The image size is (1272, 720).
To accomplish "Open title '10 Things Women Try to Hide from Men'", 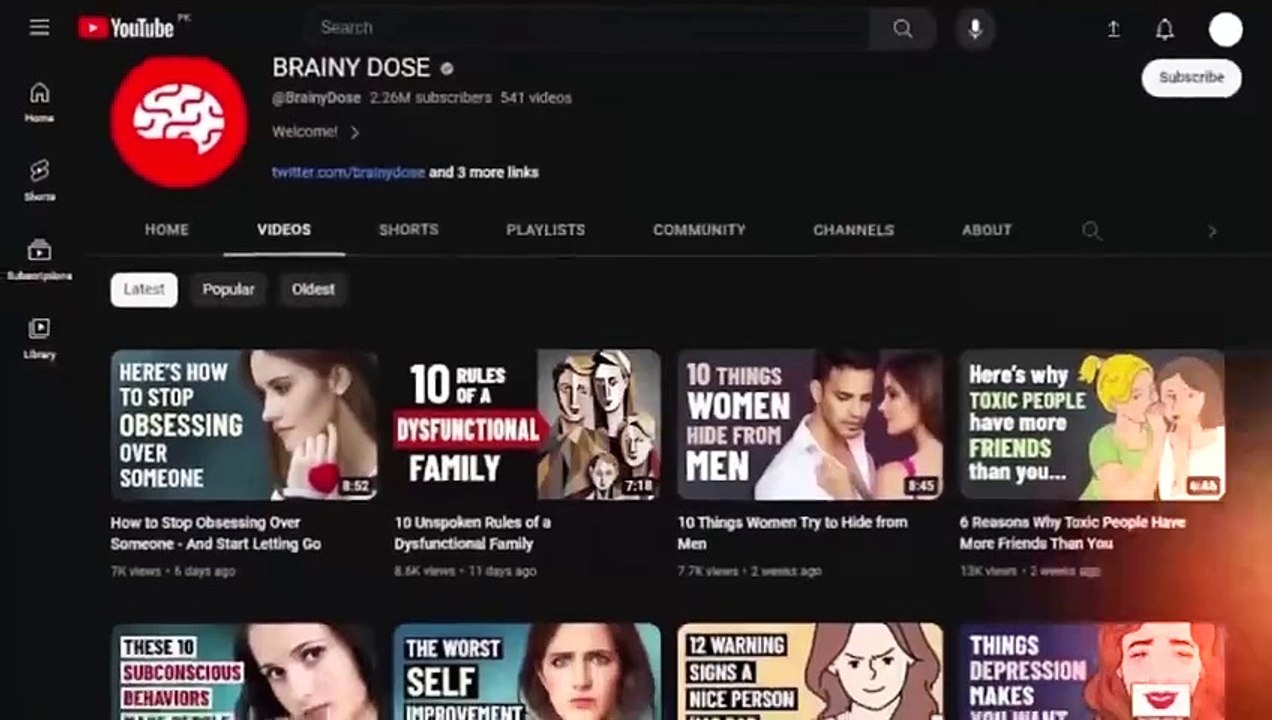I will [792, 533].
